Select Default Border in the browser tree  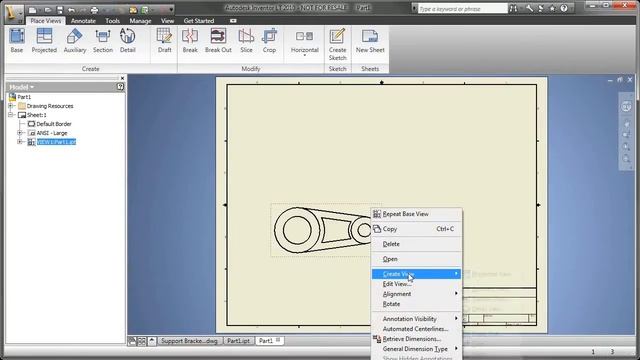coord(54,124)
